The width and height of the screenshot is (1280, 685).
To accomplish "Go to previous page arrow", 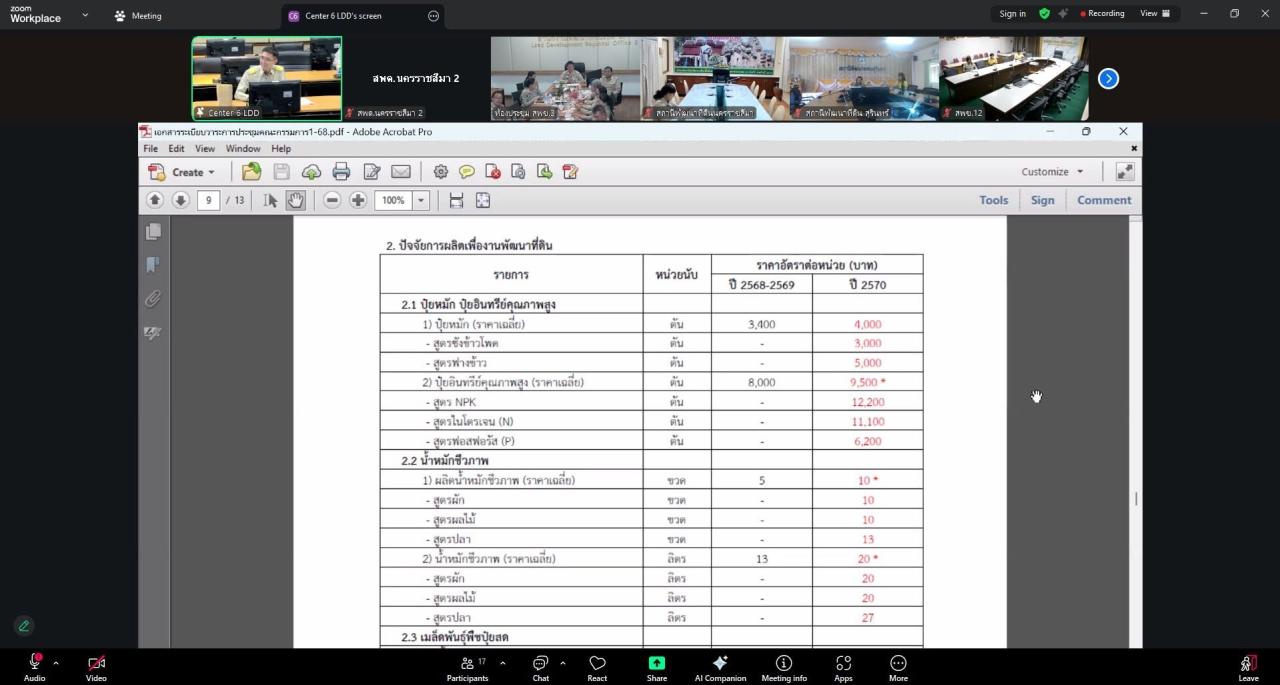I will coord(155,200).
